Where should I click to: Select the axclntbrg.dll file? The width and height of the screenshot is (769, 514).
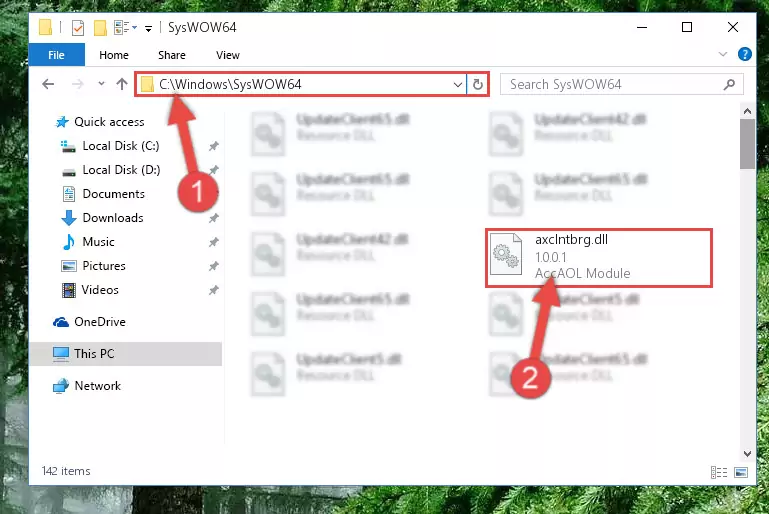tap(598, 257)
